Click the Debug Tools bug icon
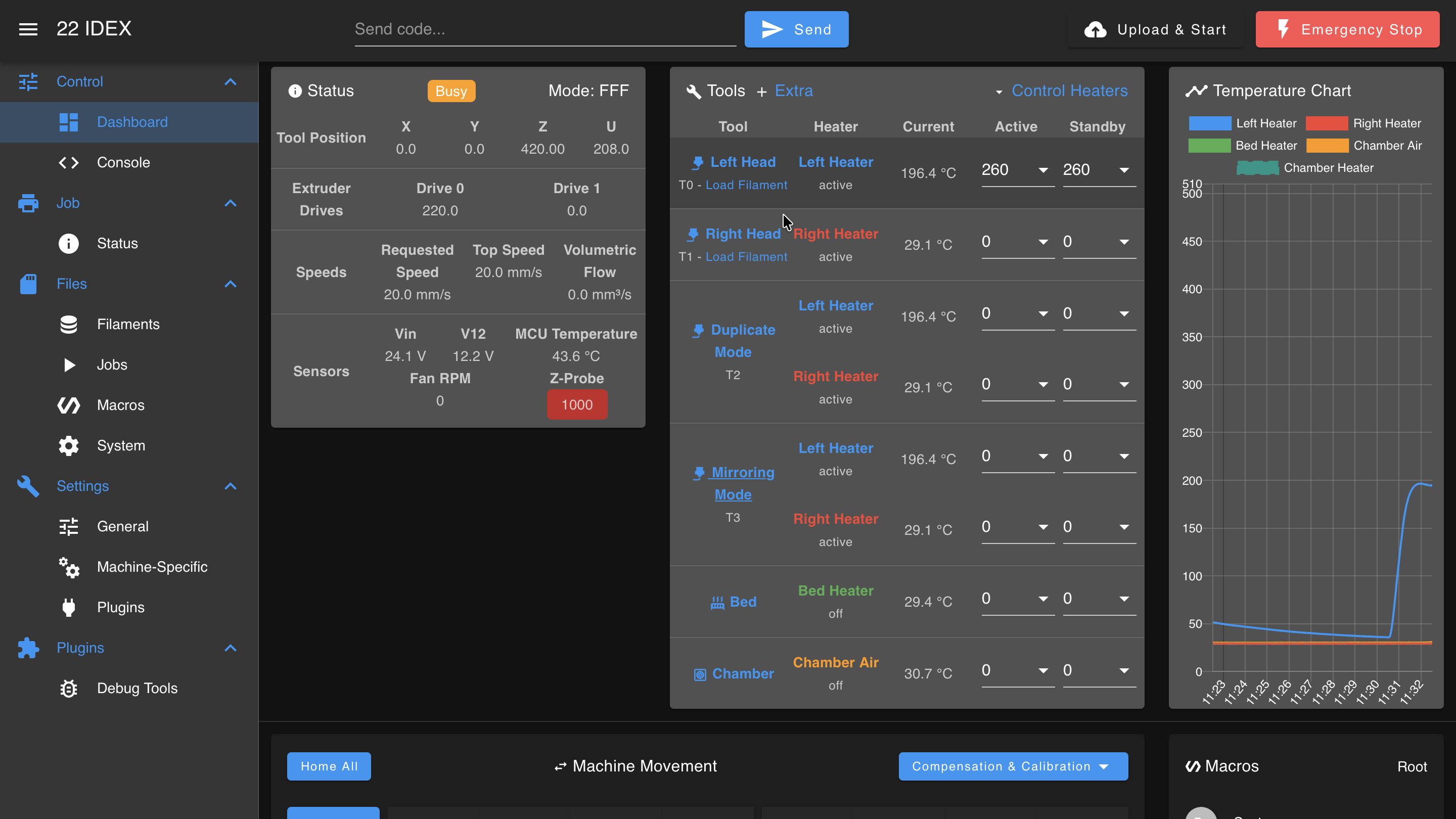 (x=68, y=689)
